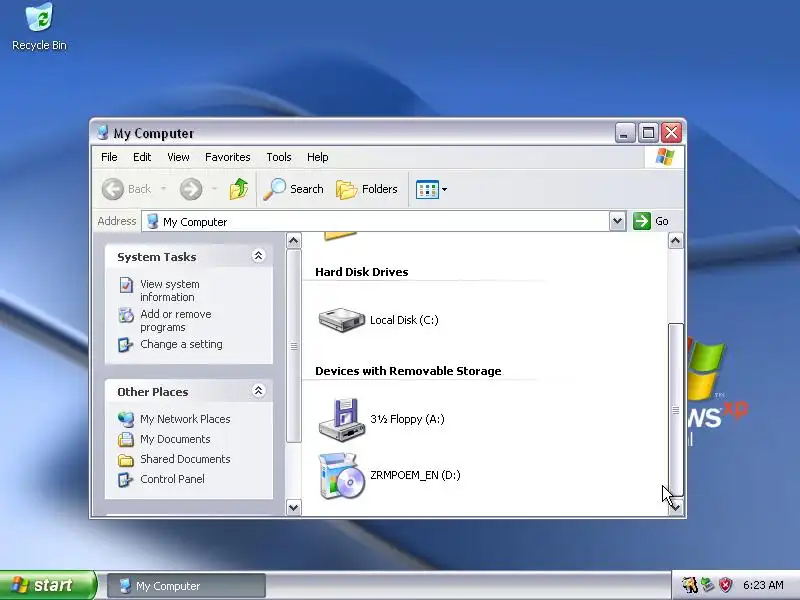Open the Forward history dropdown arrow

[214, 189]
